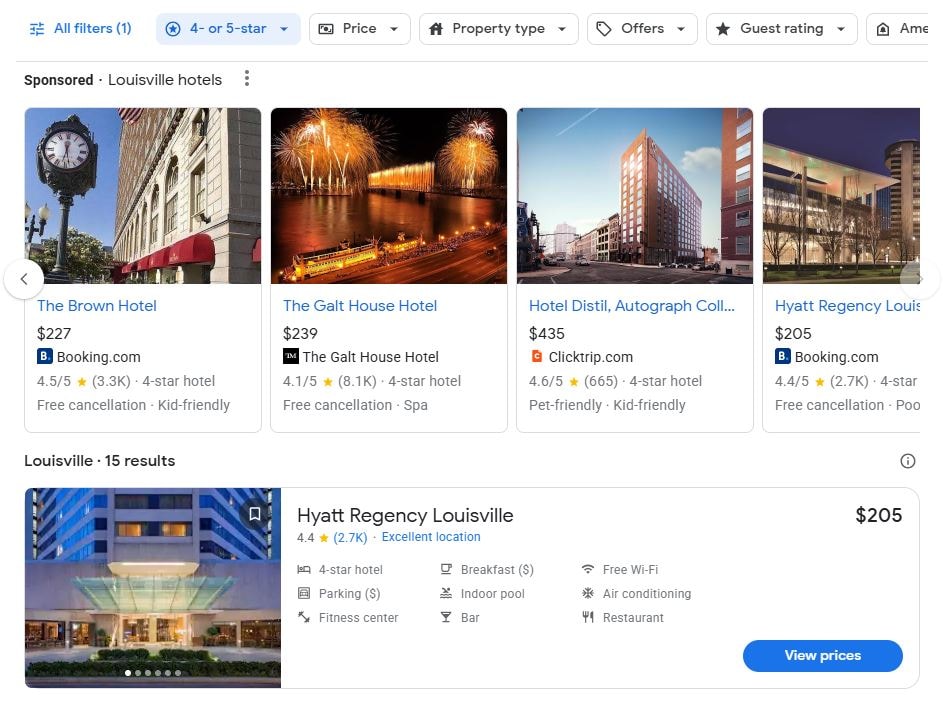Open The Brown Hotel link

point(97,305)
